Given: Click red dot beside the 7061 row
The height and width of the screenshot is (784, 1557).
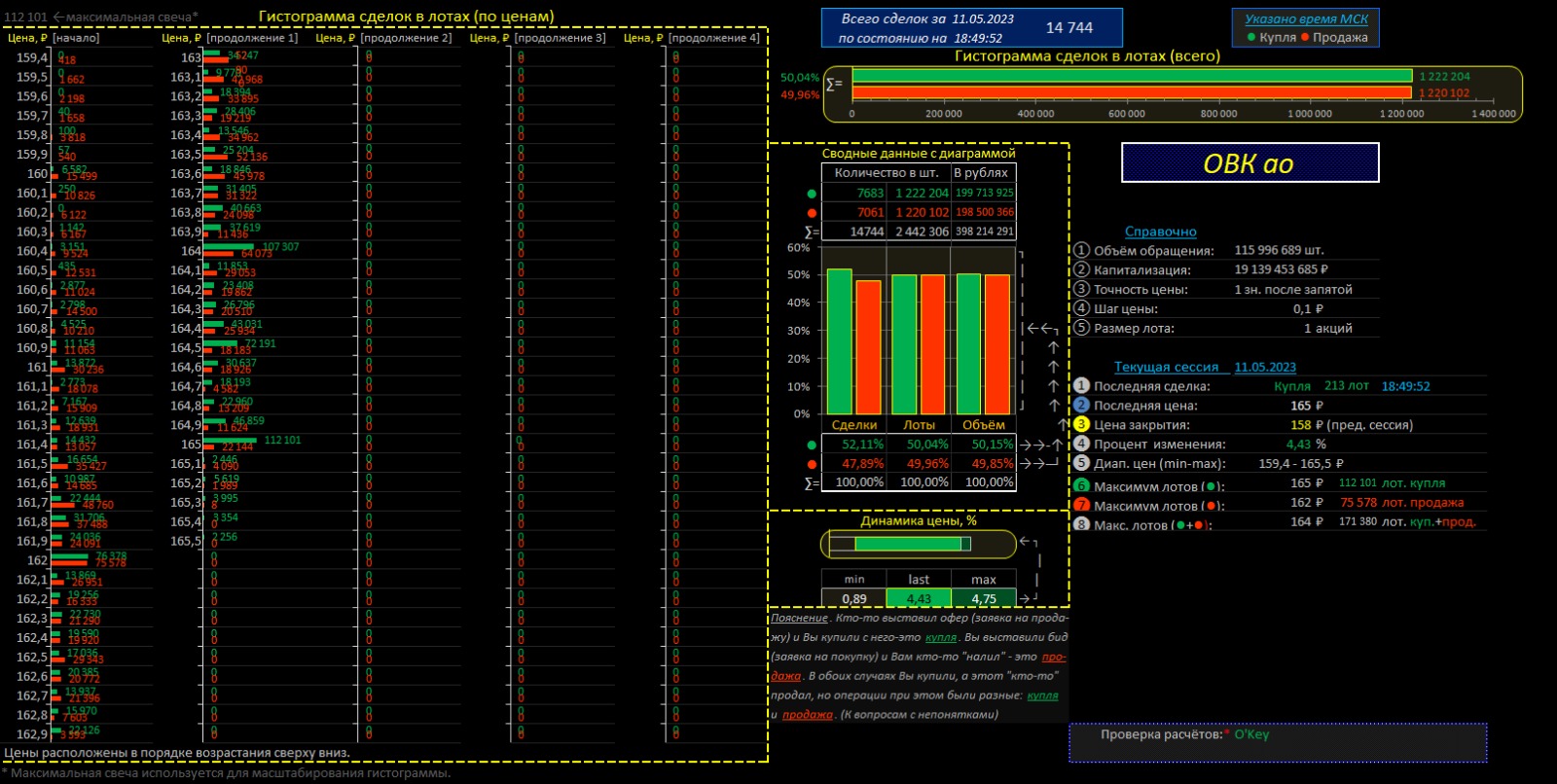Looking at the screenshot, I should [x=812, y=213].
